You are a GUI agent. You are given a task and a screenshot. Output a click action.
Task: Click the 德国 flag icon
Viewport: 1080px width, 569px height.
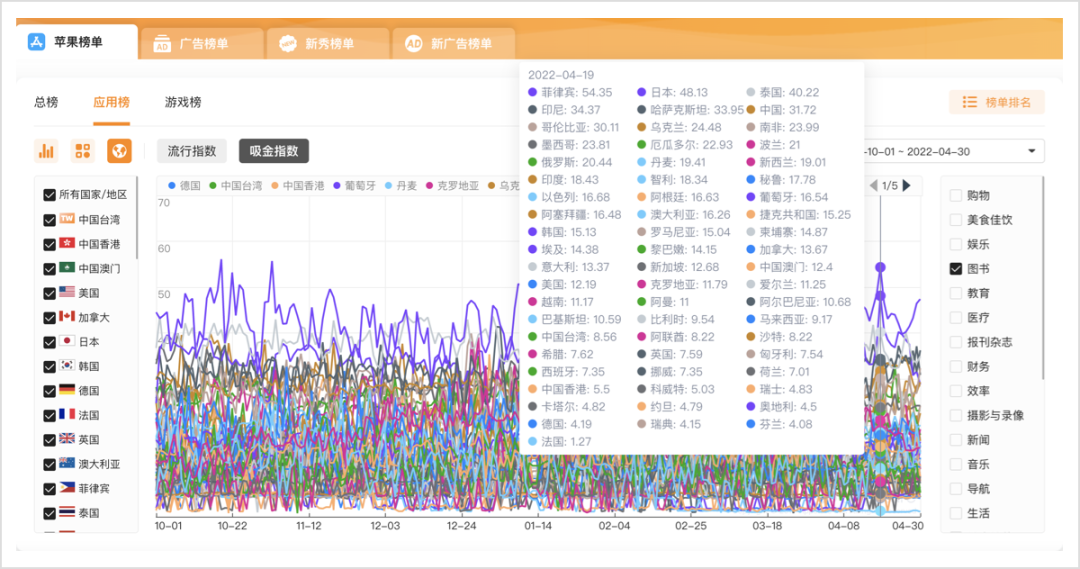(67, 390)
